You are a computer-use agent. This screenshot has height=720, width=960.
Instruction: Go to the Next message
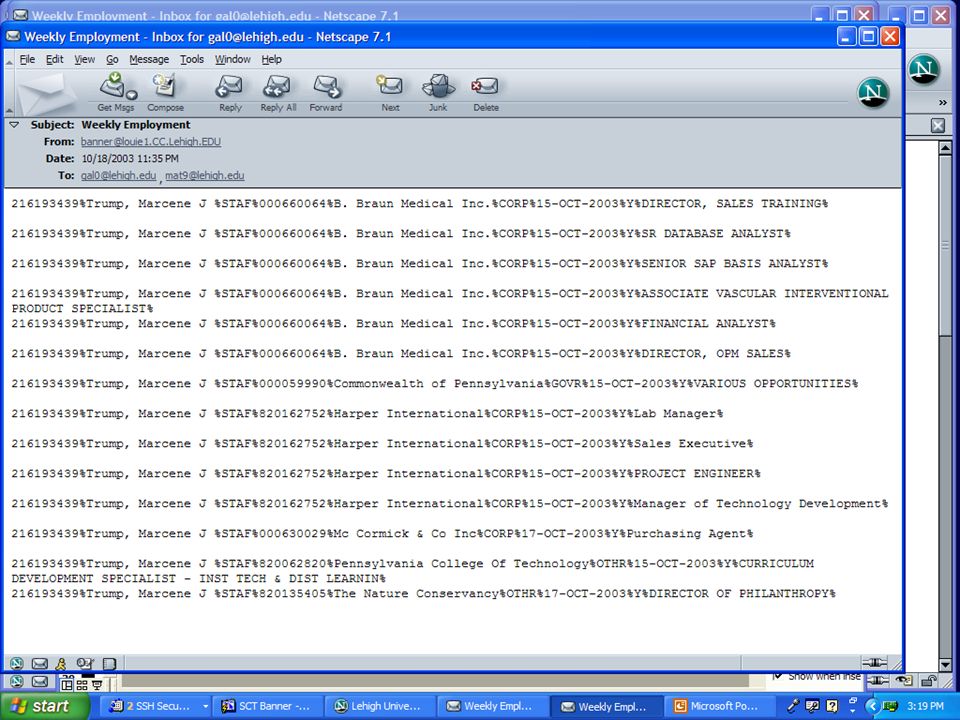tap(390, 92)
